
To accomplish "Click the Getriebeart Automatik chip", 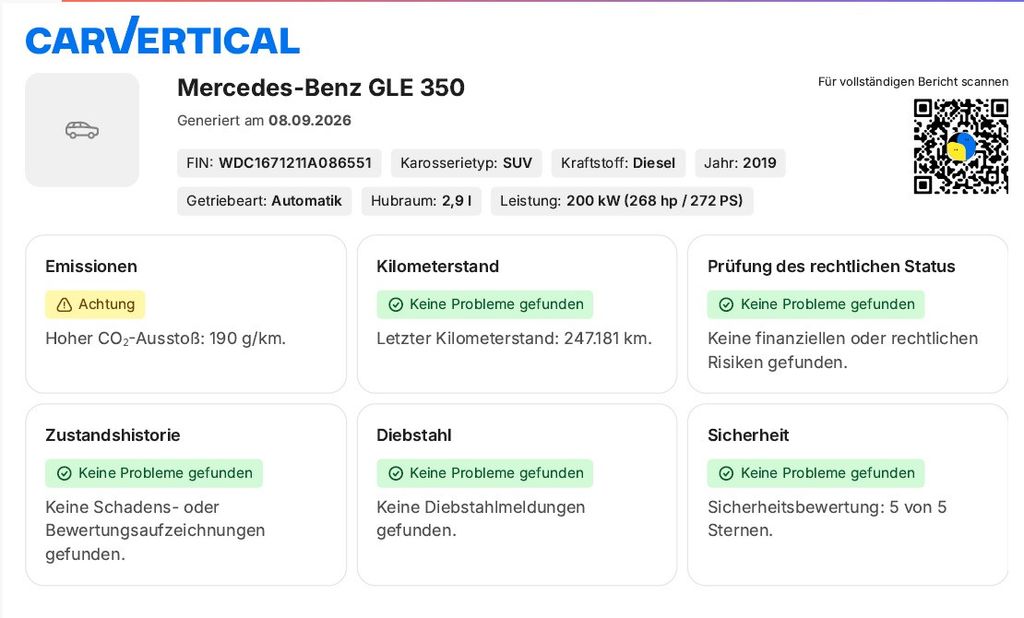I will (264, 201).
